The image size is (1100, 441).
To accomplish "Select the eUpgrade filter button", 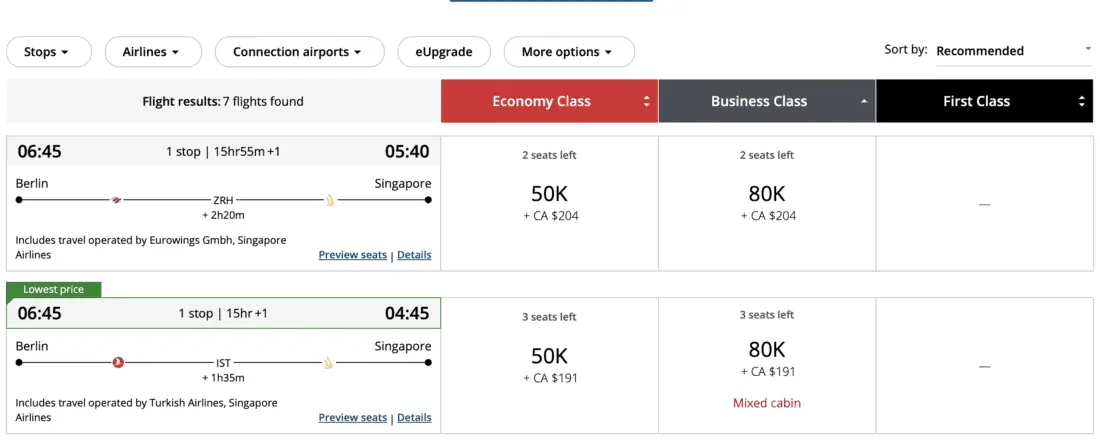I will pos(442,52).
